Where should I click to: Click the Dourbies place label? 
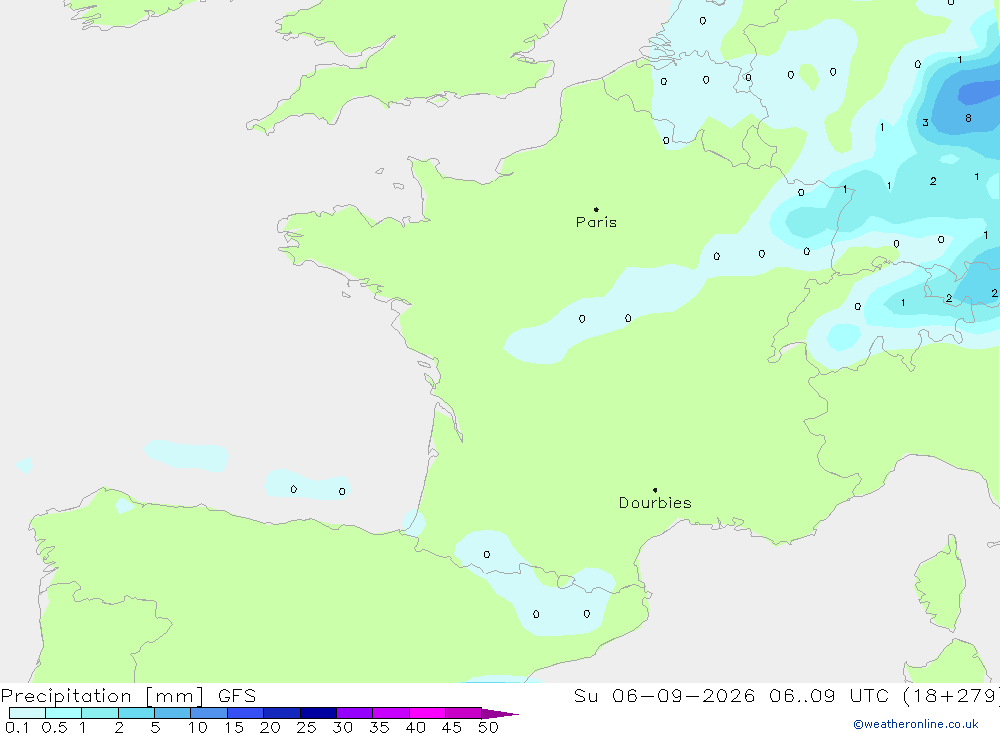click(655, 503)
